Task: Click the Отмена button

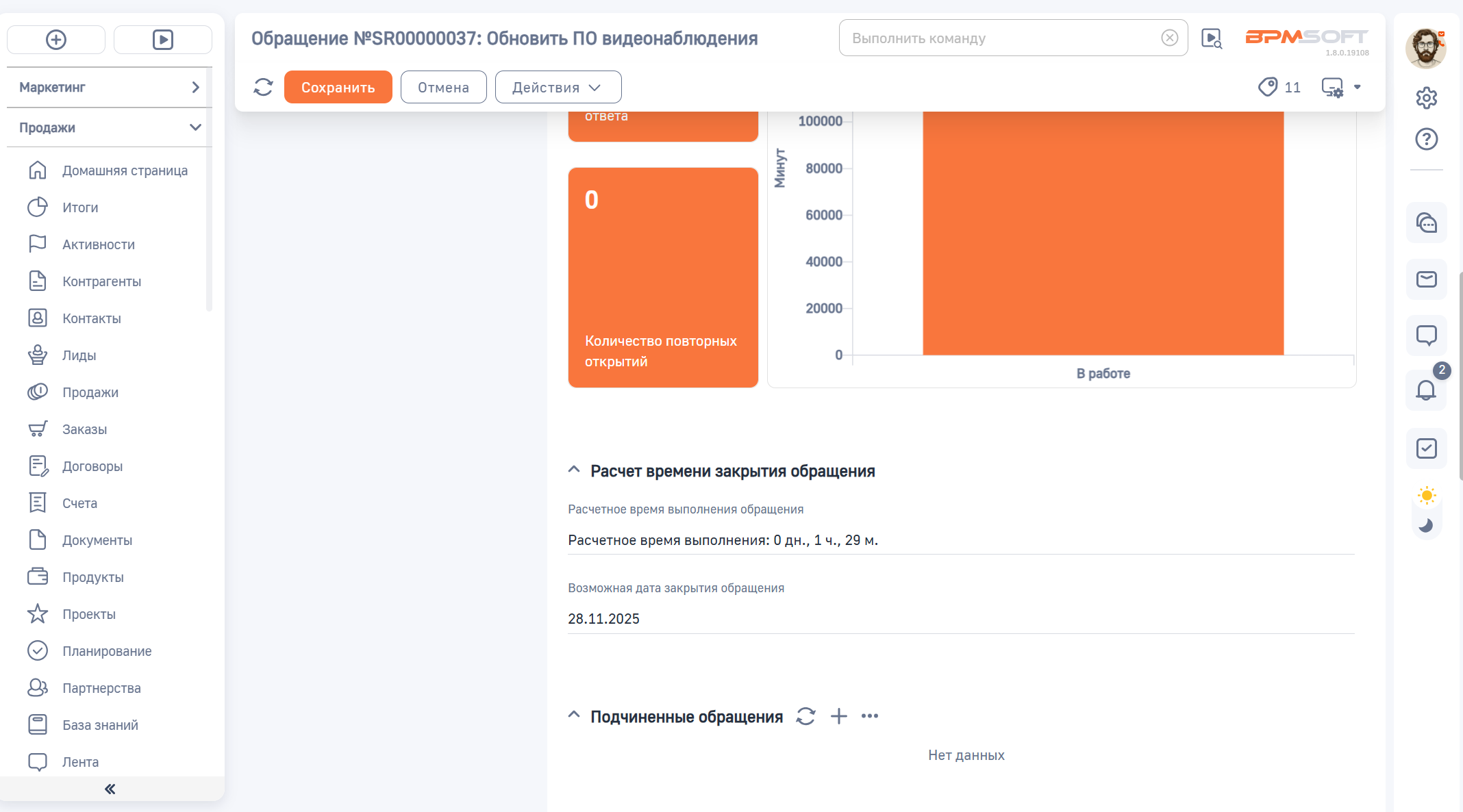Action: (x=443, y=87)
